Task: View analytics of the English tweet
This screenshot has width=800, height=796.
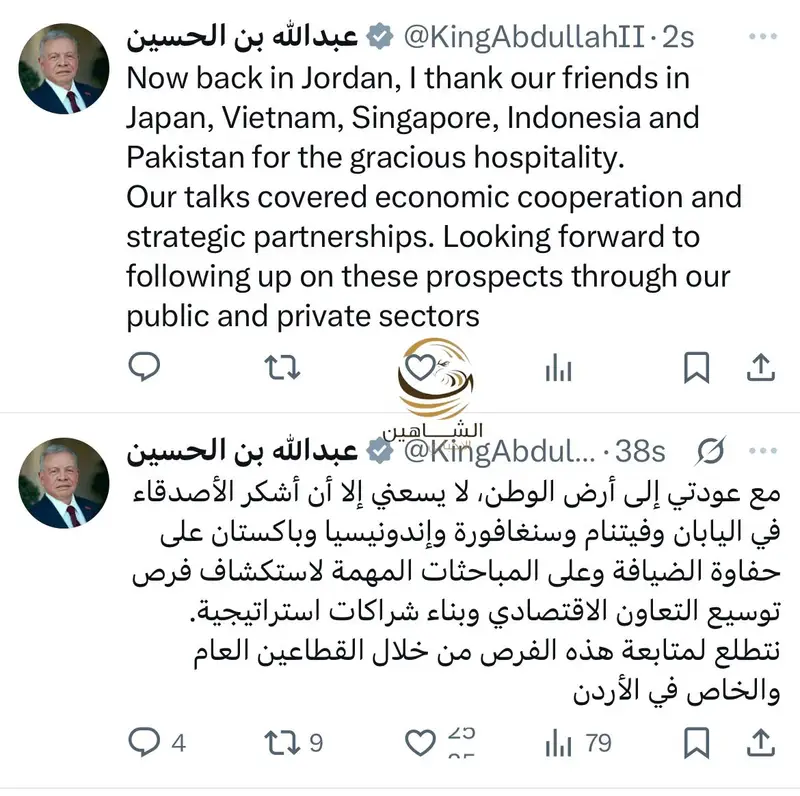Action: click(x=558, y=369)
